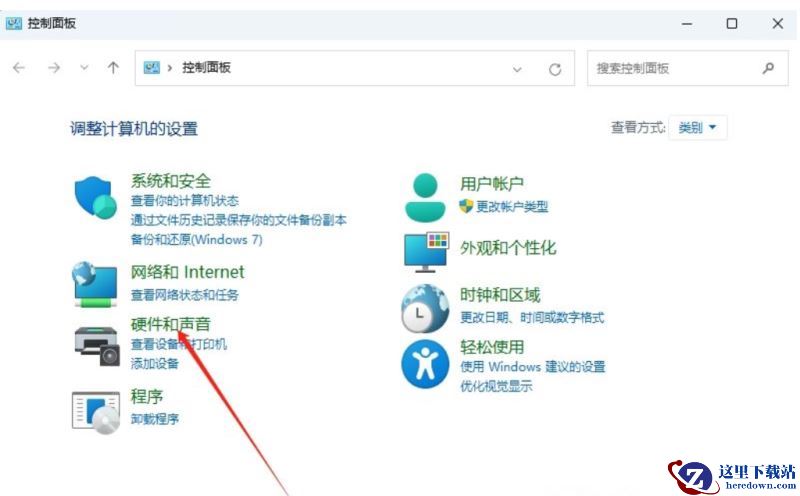Click the Control Panel icon in the address bar
This screenshot has width=800, height=496.
click(152, 67)
